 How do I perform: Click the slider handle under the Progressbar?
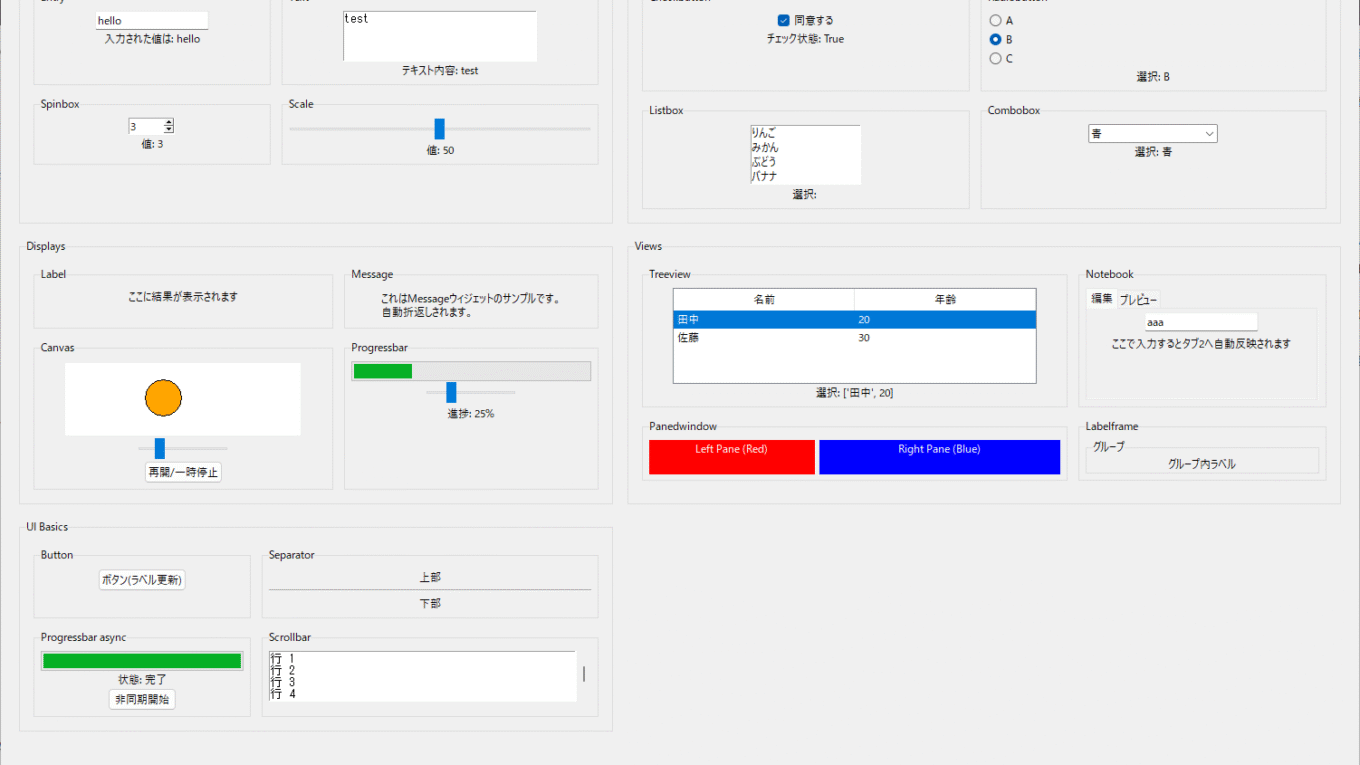pos(451,392)
